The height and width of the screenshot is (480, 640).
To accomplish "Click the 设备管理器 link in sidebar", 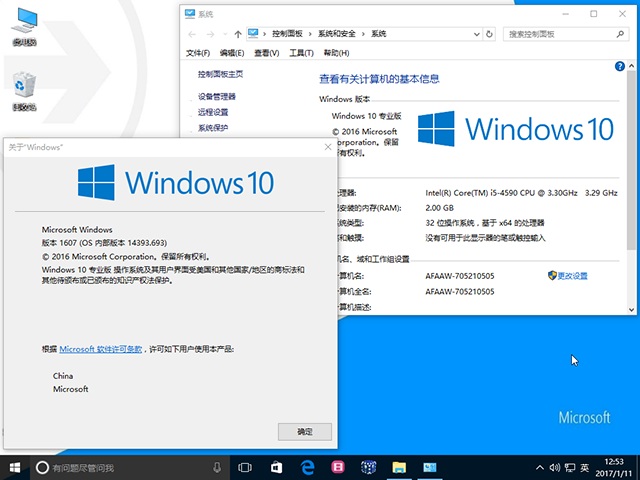I will [x=217, y=97].
